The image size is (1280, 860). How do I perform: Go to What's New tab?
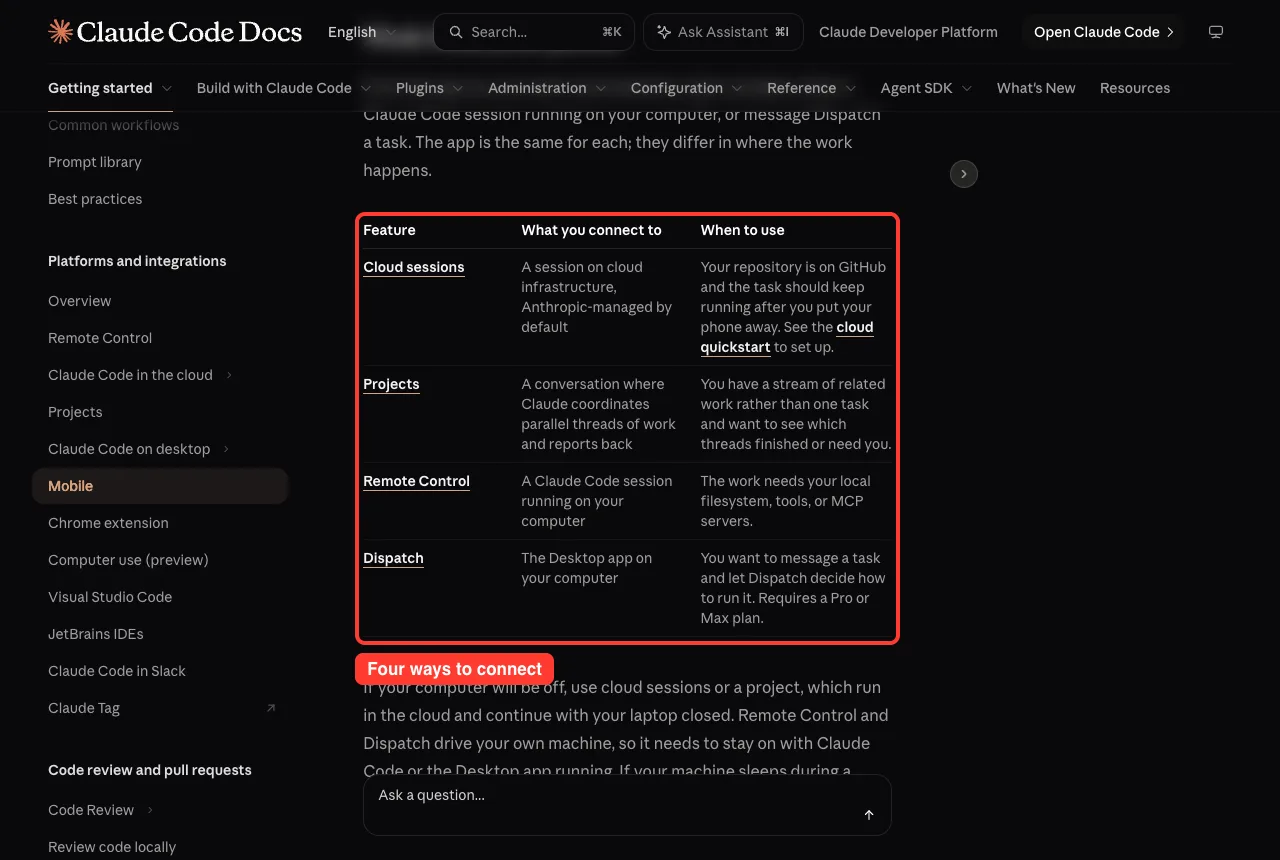tap(1036, 88)
